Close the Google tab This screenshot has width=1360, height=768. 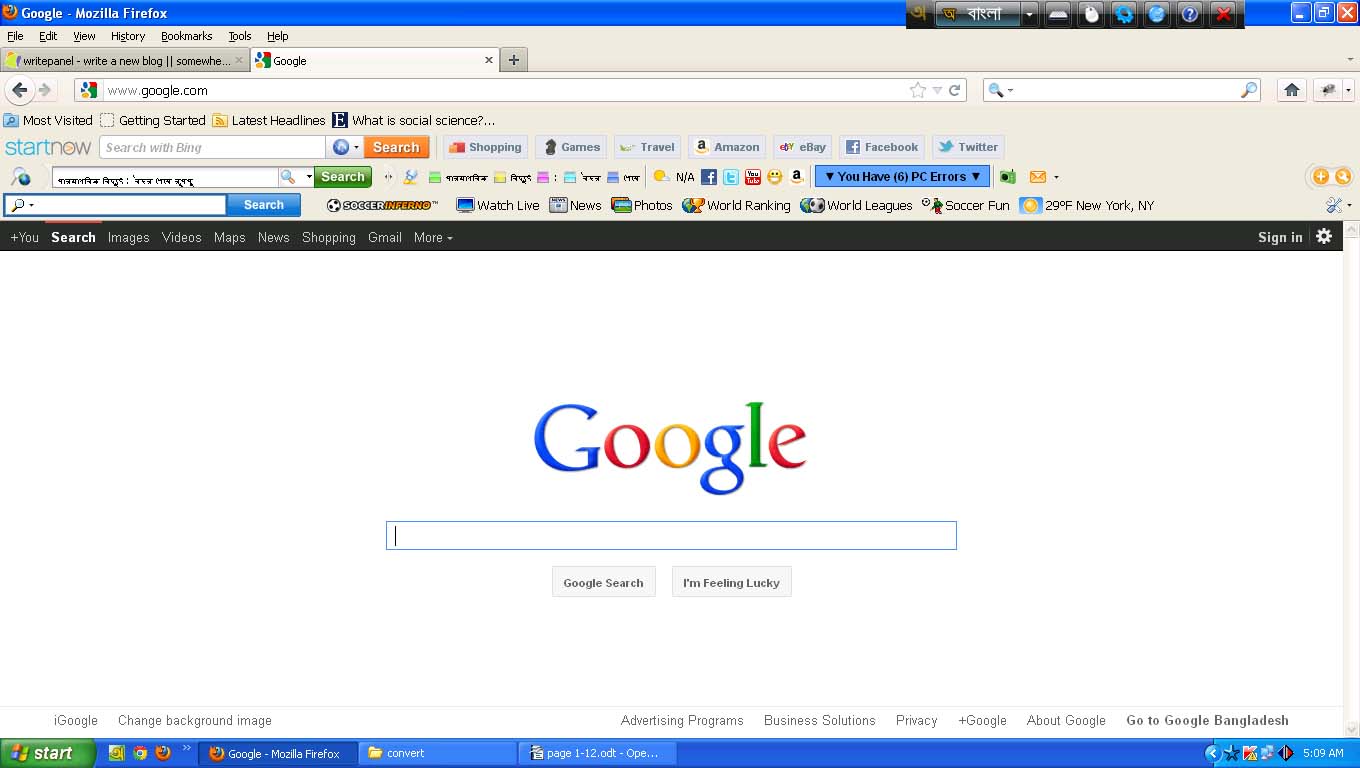489,60
